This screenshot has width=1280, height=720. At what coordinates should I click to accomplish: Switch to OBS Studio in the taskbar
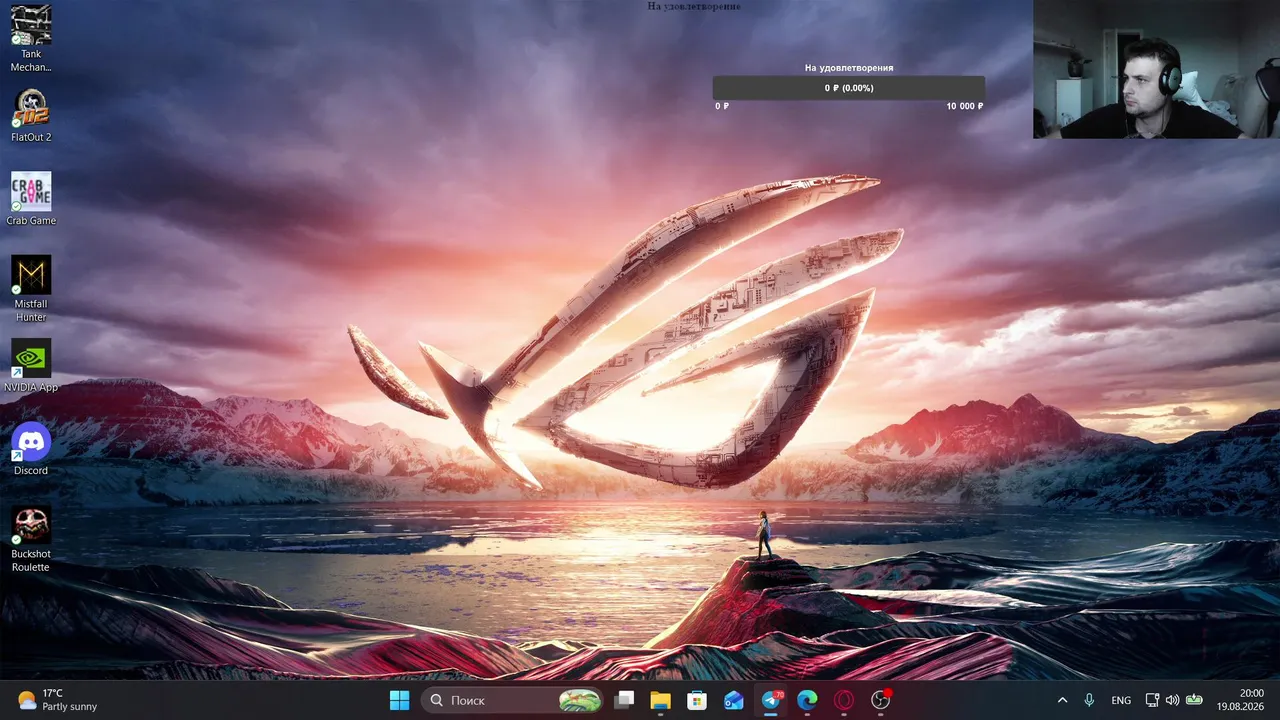(881, 701)
